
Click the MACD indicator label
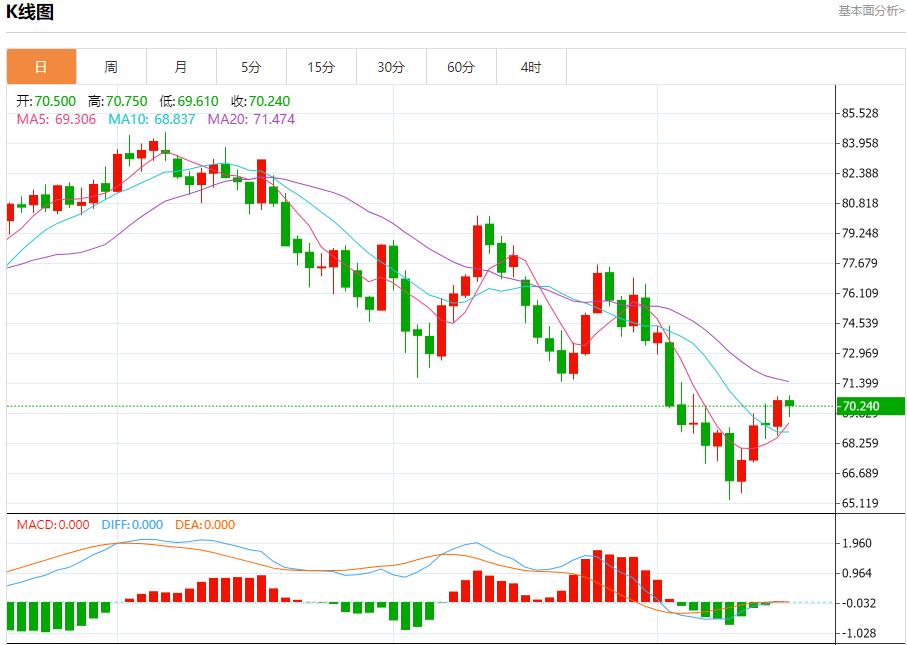pos(52,524)
